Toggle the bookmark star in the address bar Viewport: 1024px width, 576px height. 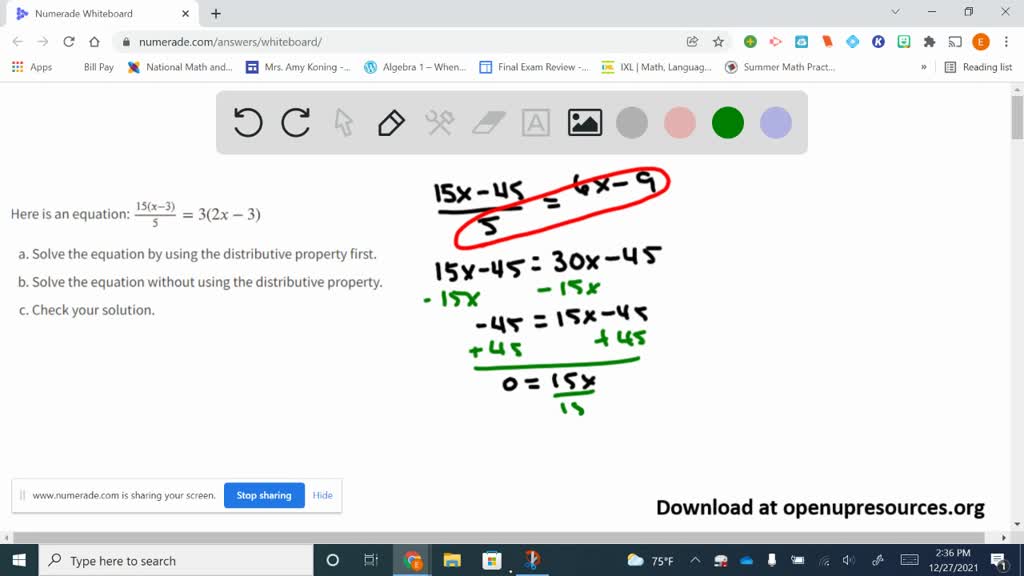pyautogui.click(x=717, y=41)
